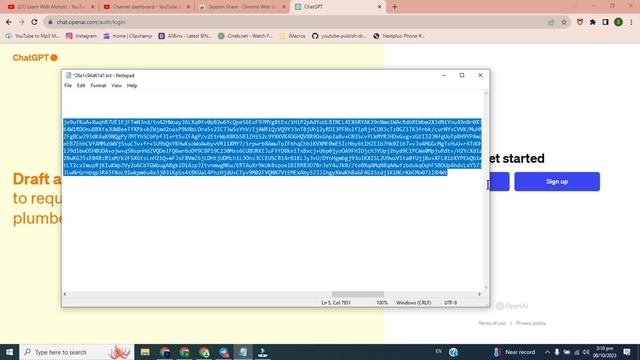Open Notepad's Format menu
640x360 pixels.
98,86
